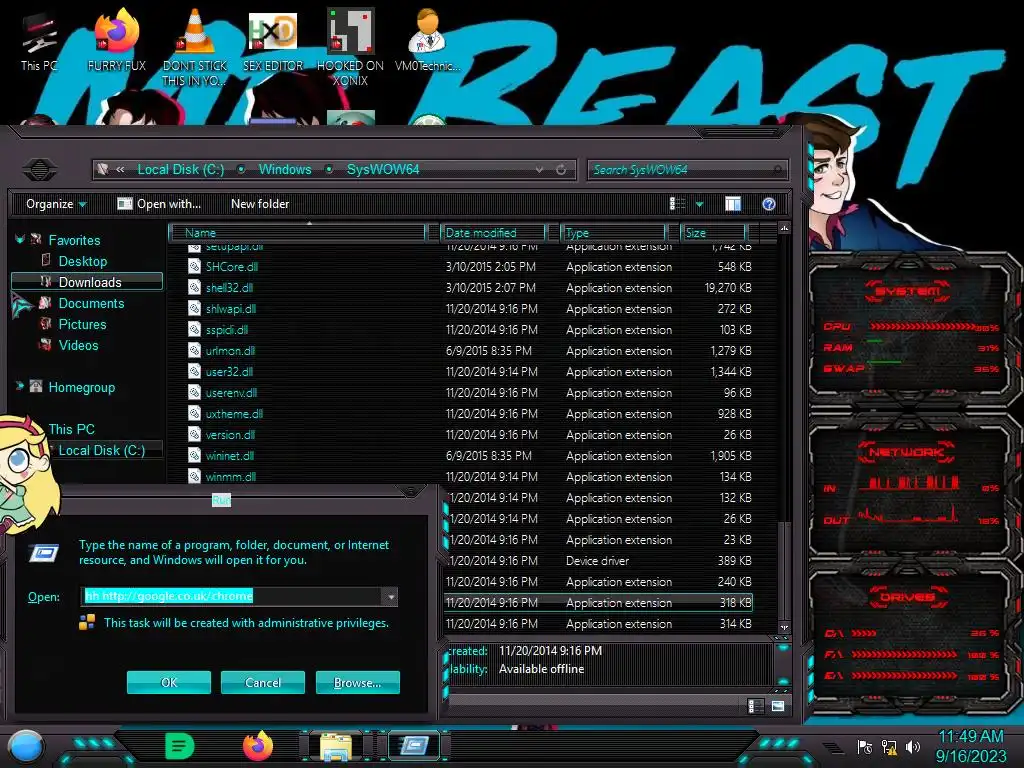Click New folder in the toolbar
The image size is (1024, 768).
(x=260, y=204)
